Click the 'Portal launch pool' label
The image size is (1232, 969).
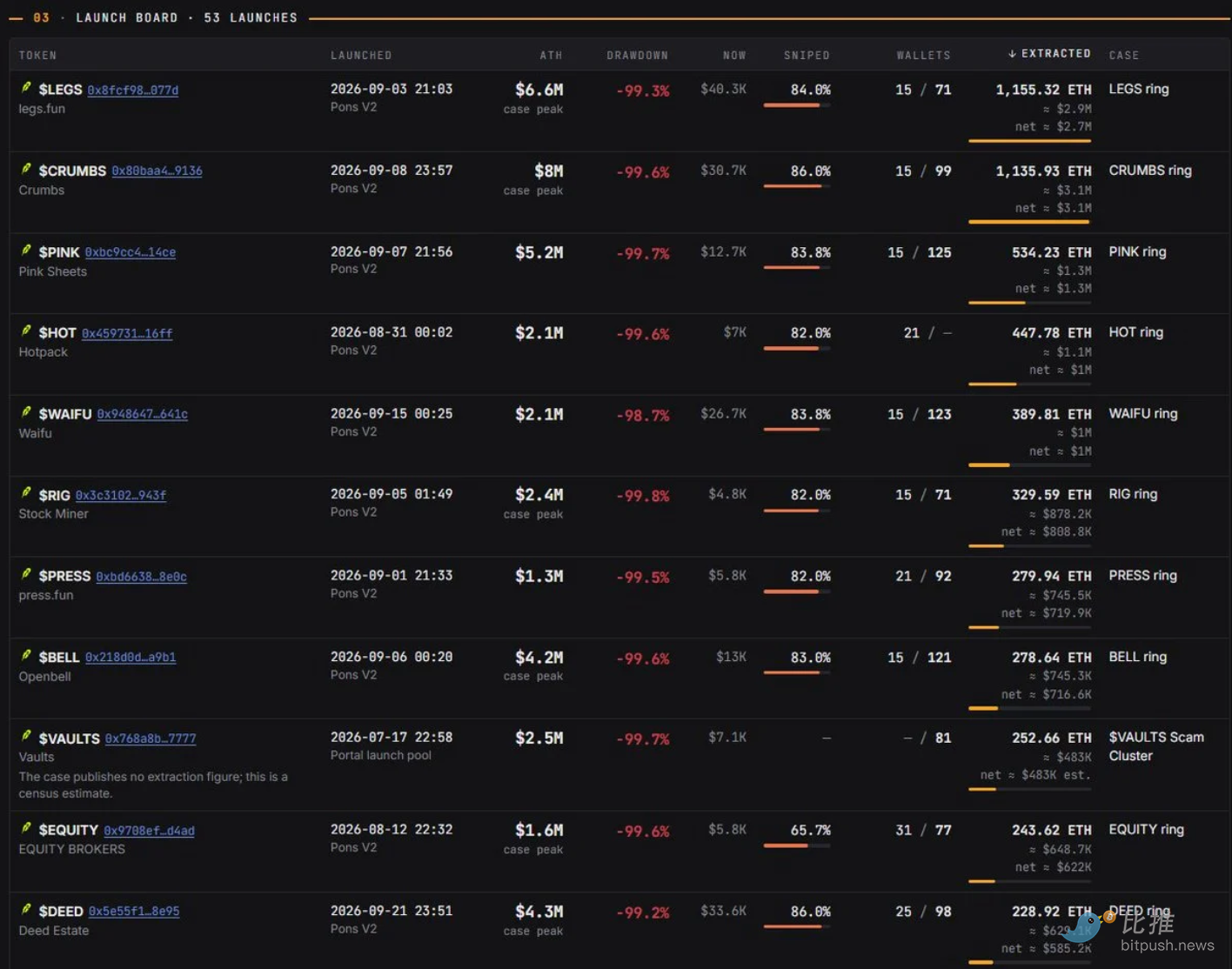coord(381,755)
